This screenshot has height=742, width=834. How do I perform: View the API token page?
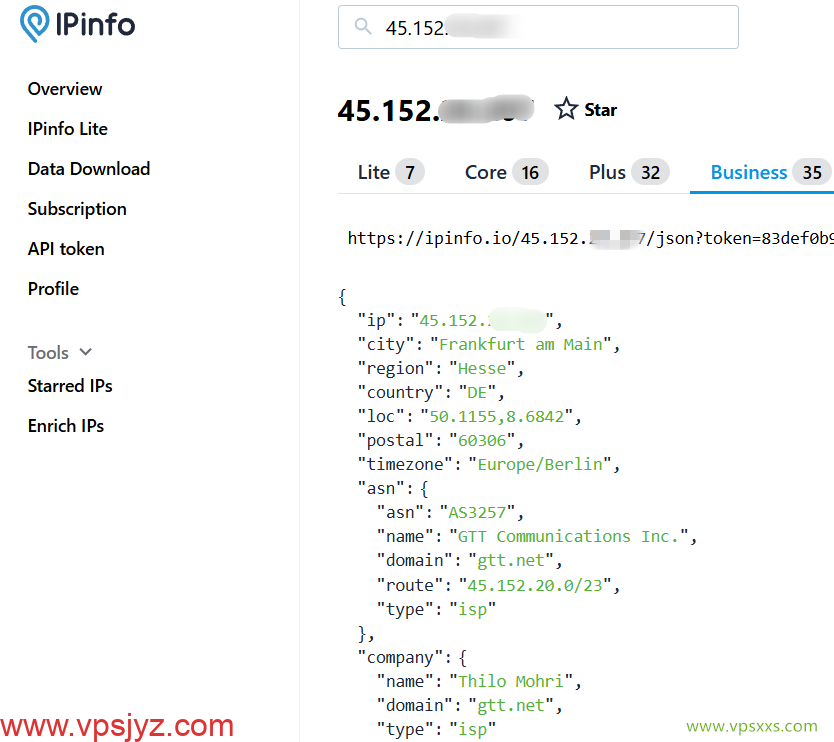(66, 249)
